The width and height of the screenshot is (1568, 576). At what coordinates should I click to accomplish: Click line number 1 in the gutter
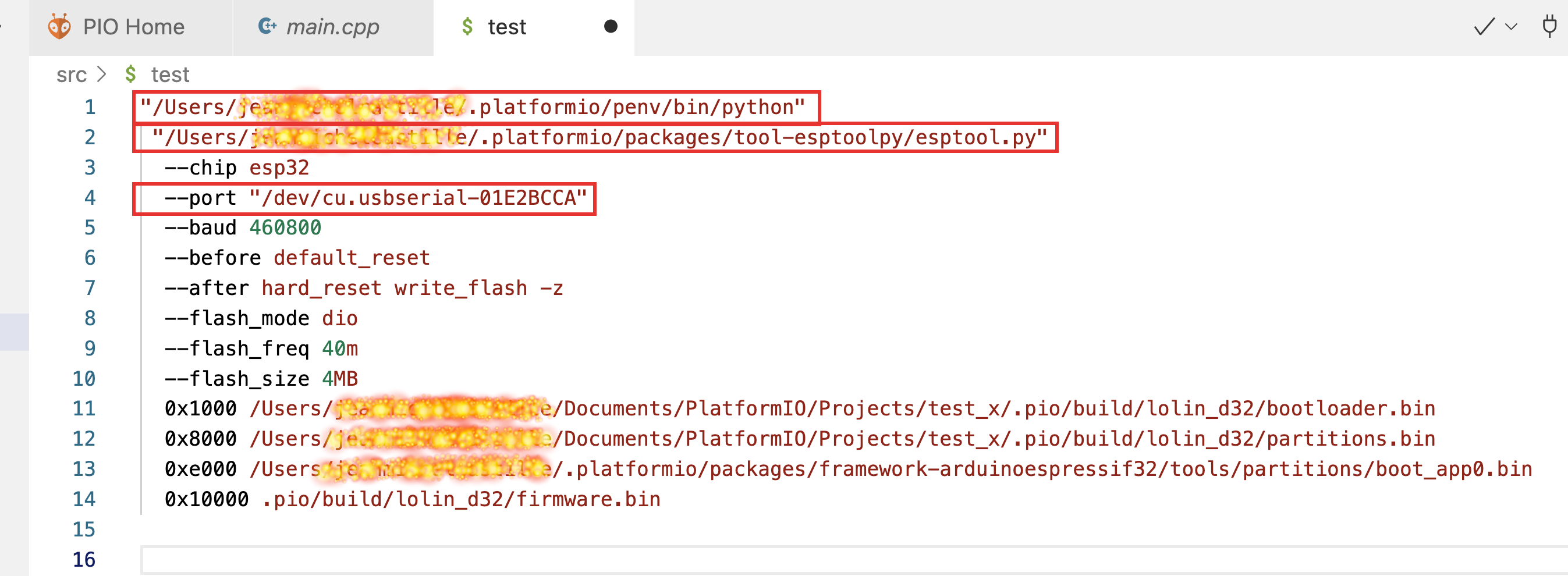[x=90, y=107]
